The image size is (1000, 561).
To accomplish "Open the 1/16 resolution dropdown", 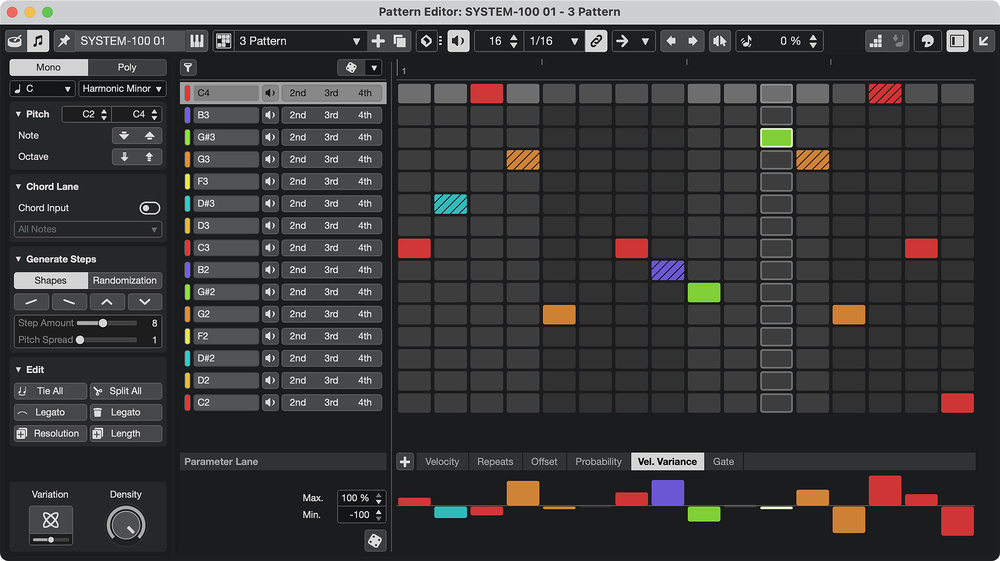I will pos(553,41).
